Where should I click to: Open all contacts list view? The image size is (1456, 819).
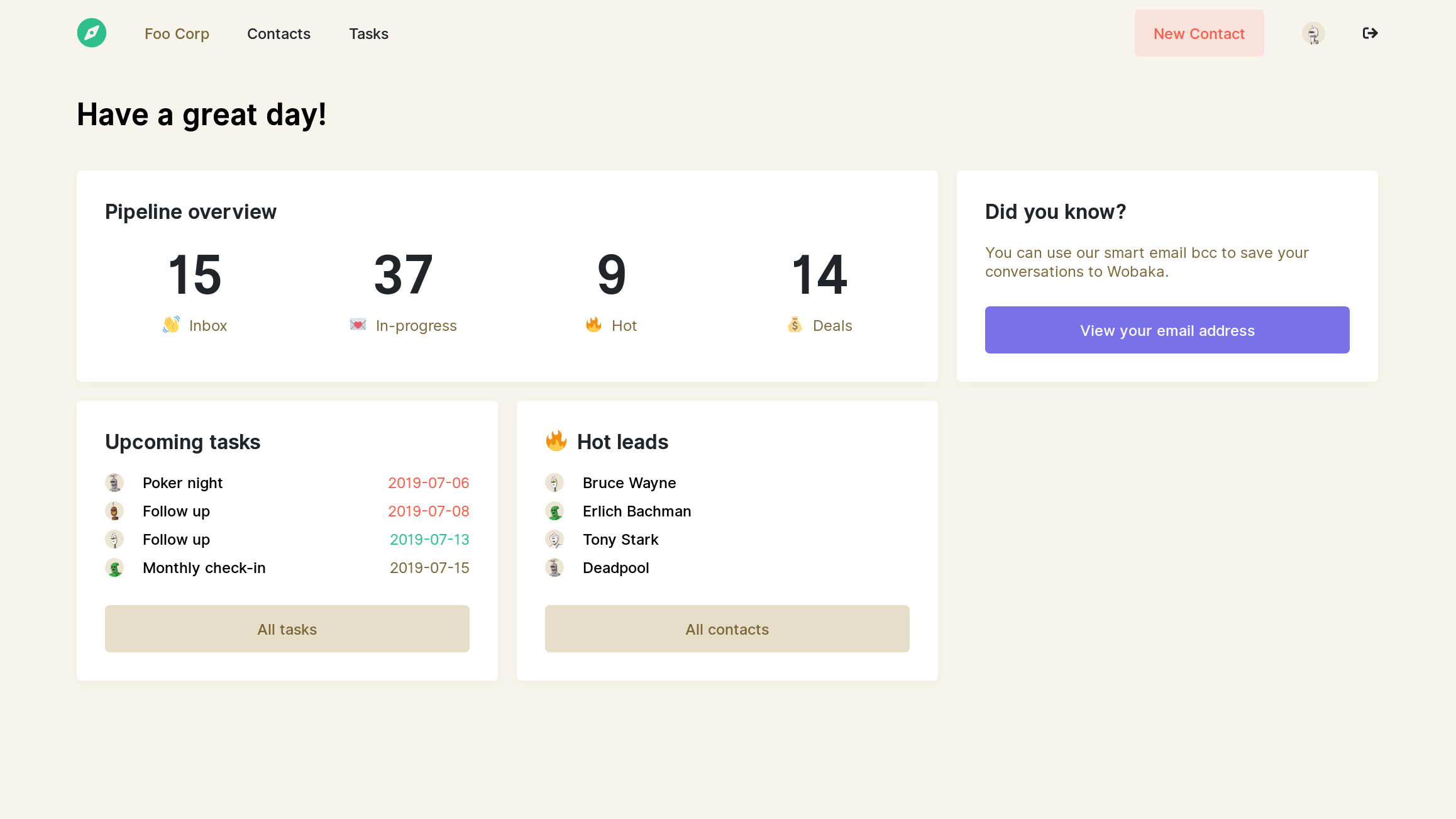pos(727,629)
